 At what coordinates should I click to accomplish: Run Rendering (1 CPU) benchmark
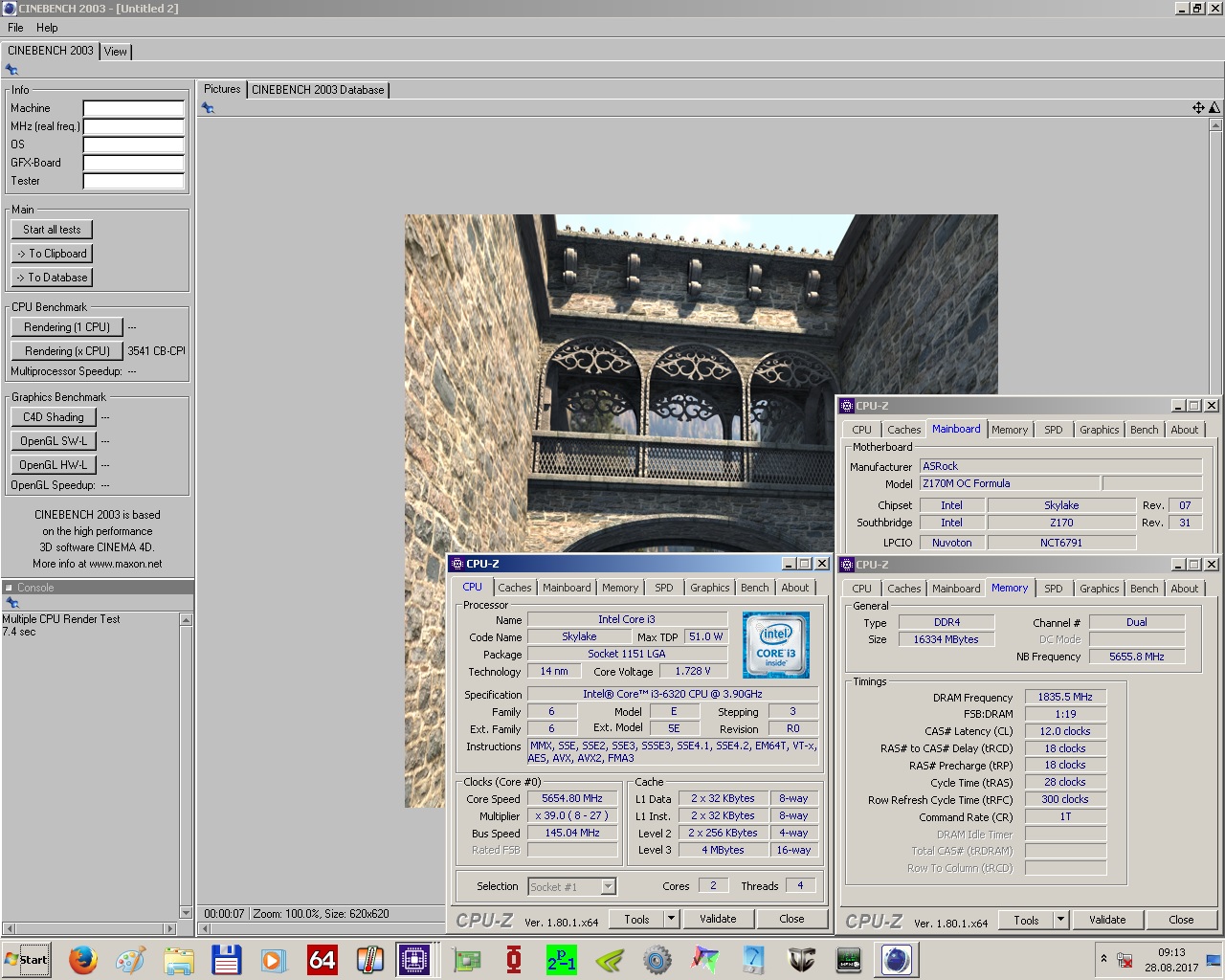(x=67, y=327)
